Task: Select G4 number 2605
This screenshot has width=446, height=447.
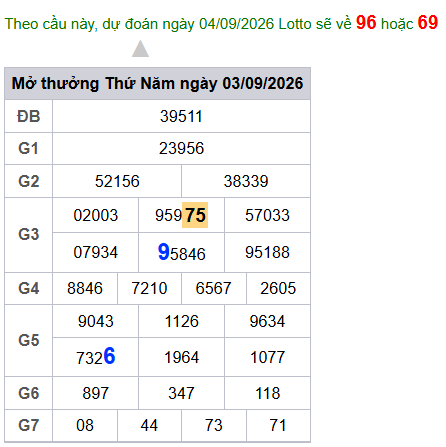Action: [x=278, y=288]
